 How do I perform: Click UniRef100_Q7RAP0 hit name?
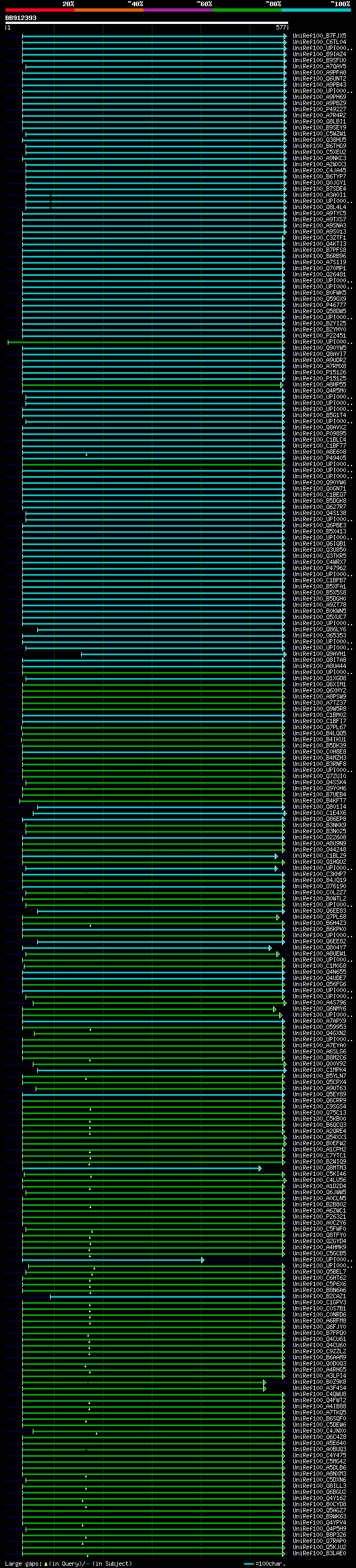click(319, 1541)
